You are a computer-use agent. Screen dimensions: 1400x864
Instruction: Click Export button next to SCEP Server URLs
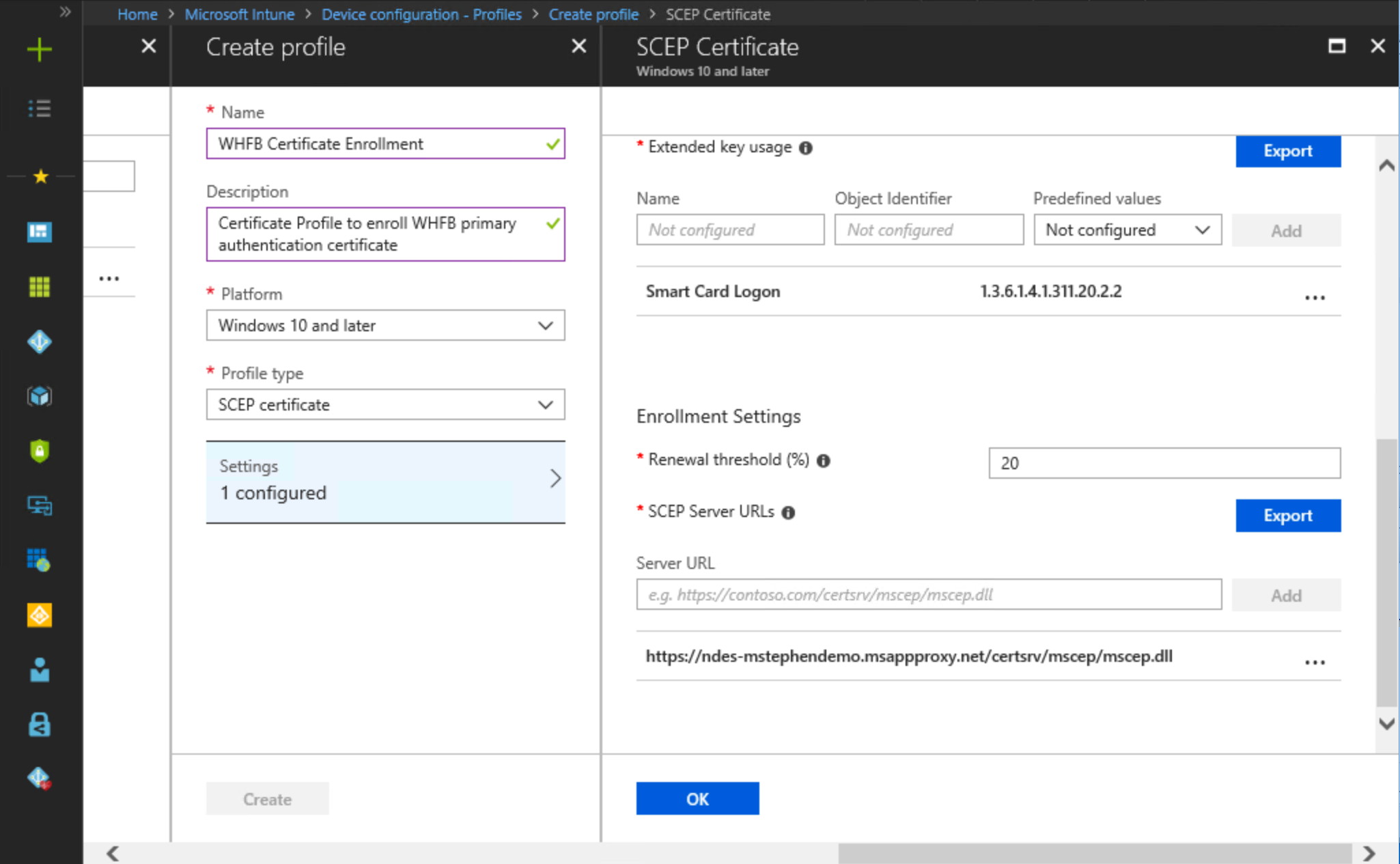[x=1287, y=516]
